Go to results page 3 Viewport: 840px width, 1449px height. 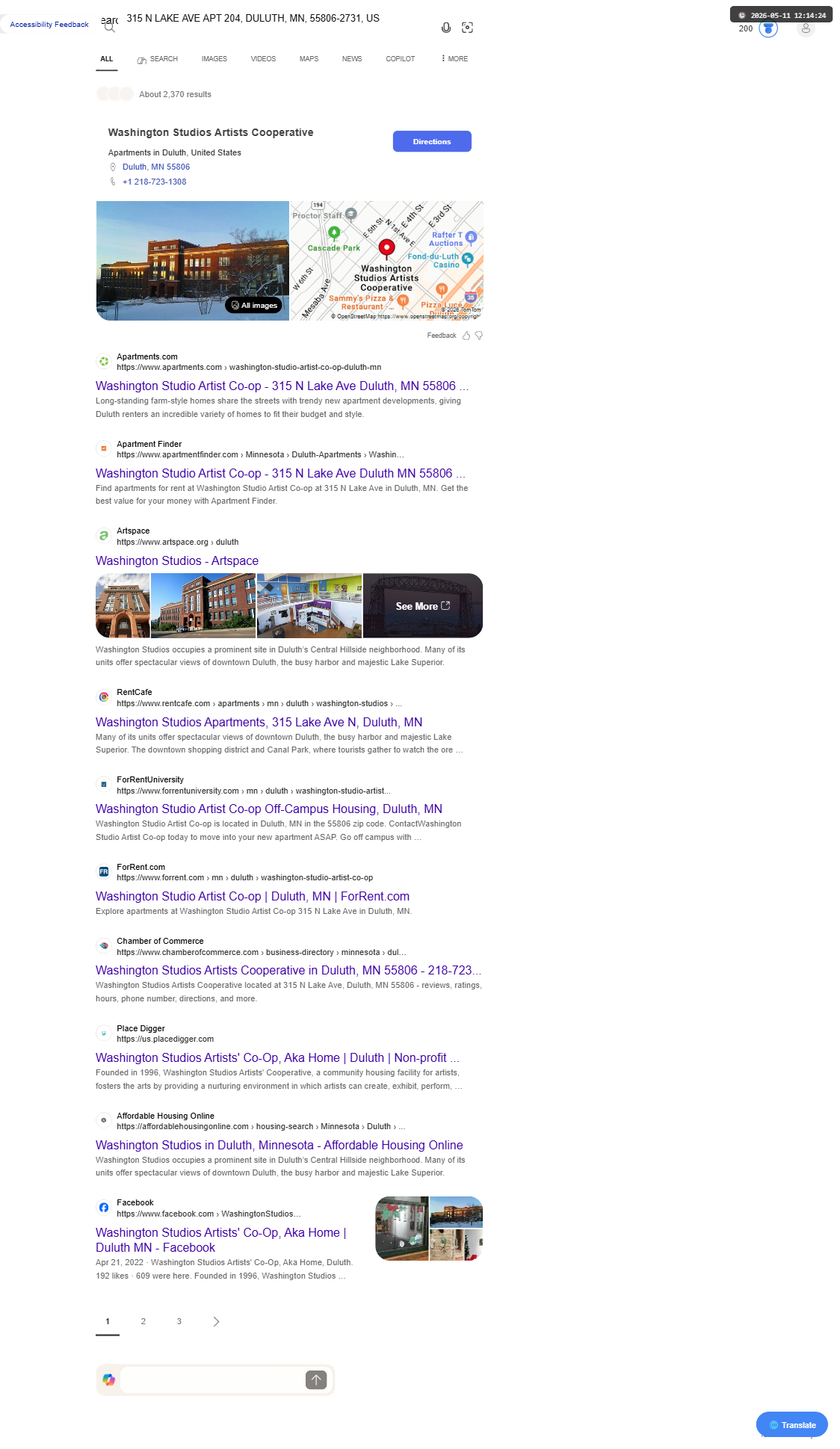point(179,1321)
